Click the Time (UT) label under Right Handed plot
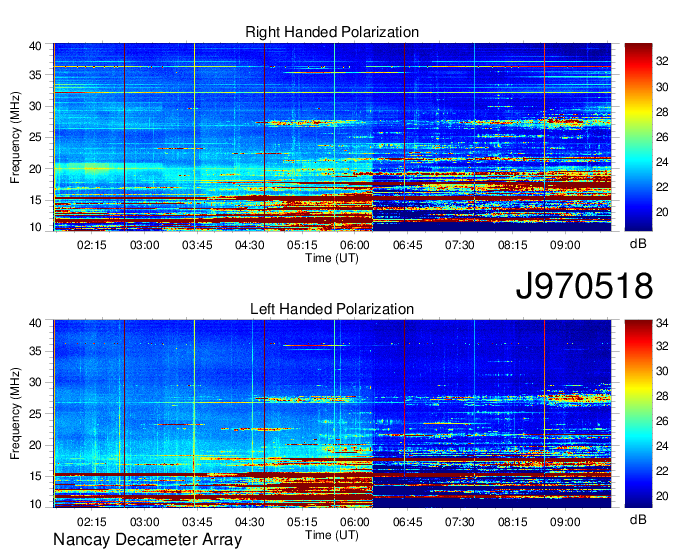 pyautogui.click(x=332, y=258)
